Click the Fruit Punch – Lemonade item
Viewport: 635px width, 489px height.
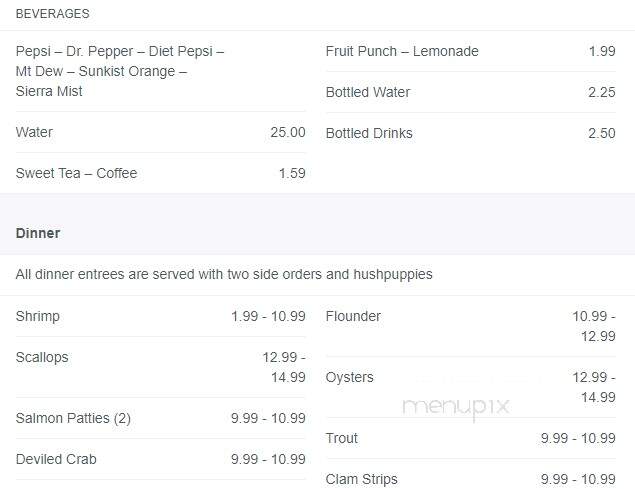(x=471, y=51)
